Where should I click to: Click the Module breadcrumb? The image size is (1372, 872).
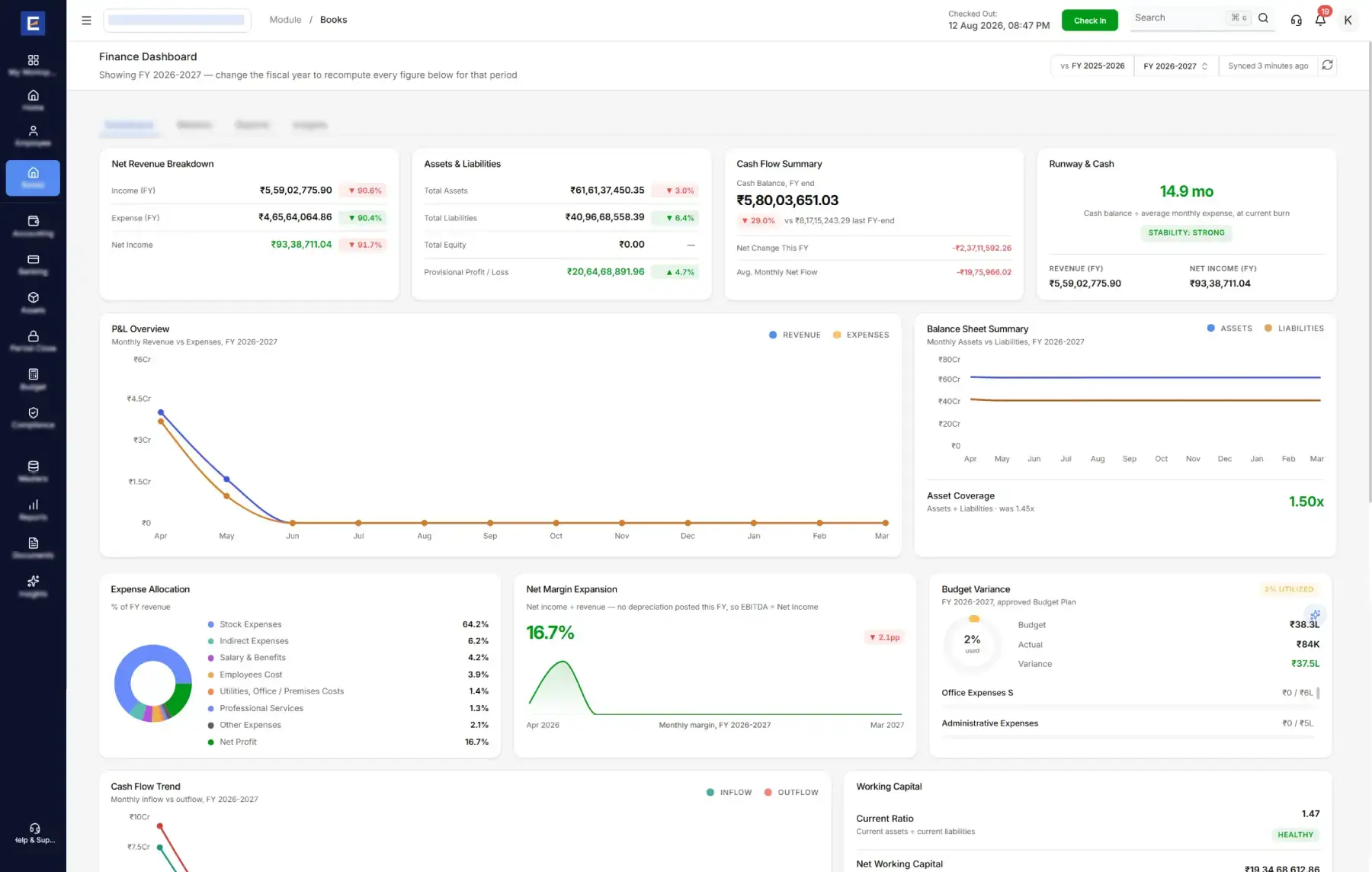[x=285, y=20]
